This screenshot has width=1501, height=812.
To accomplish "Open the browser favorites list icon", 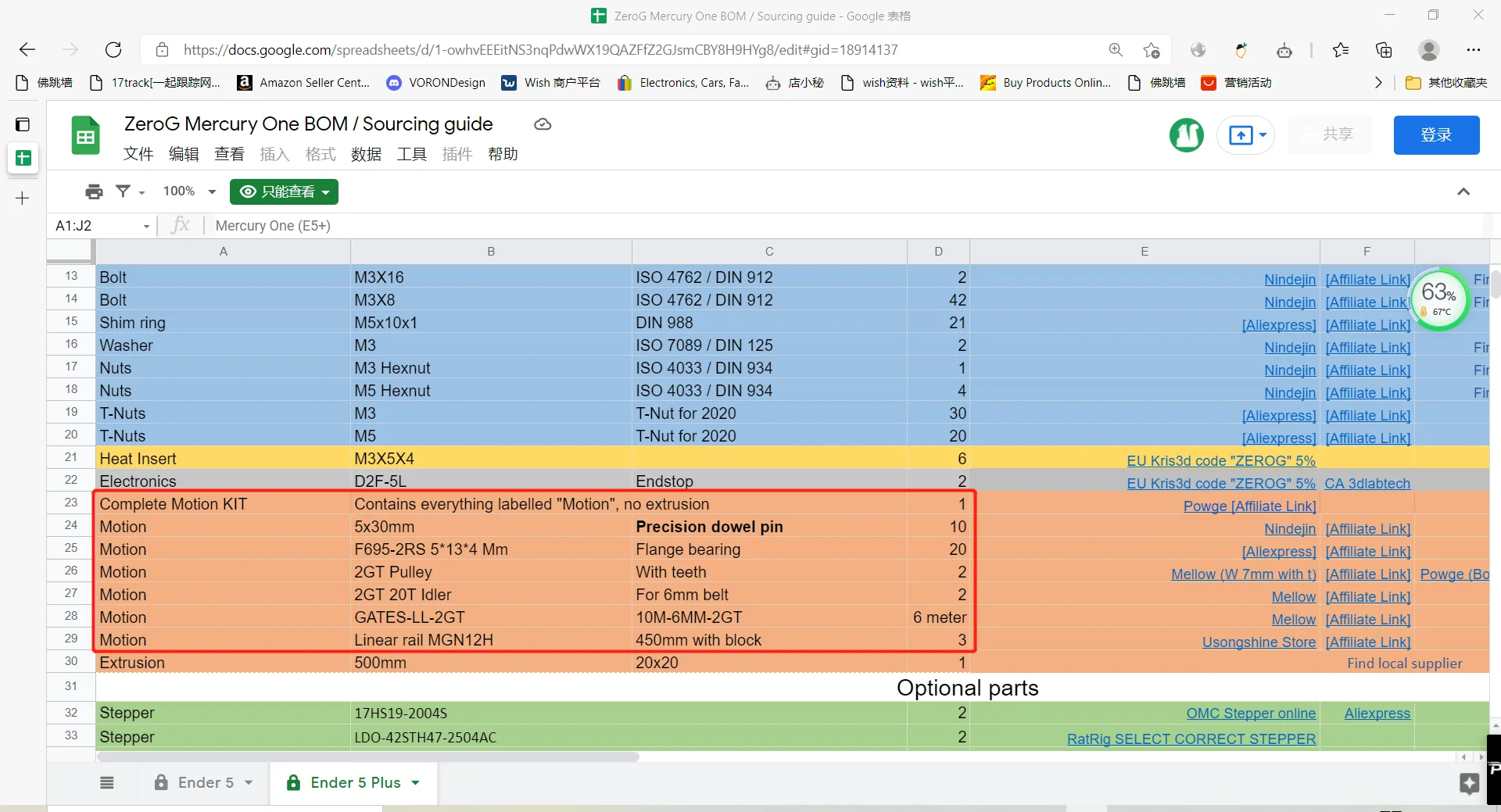I will (x=1341, y=50).
